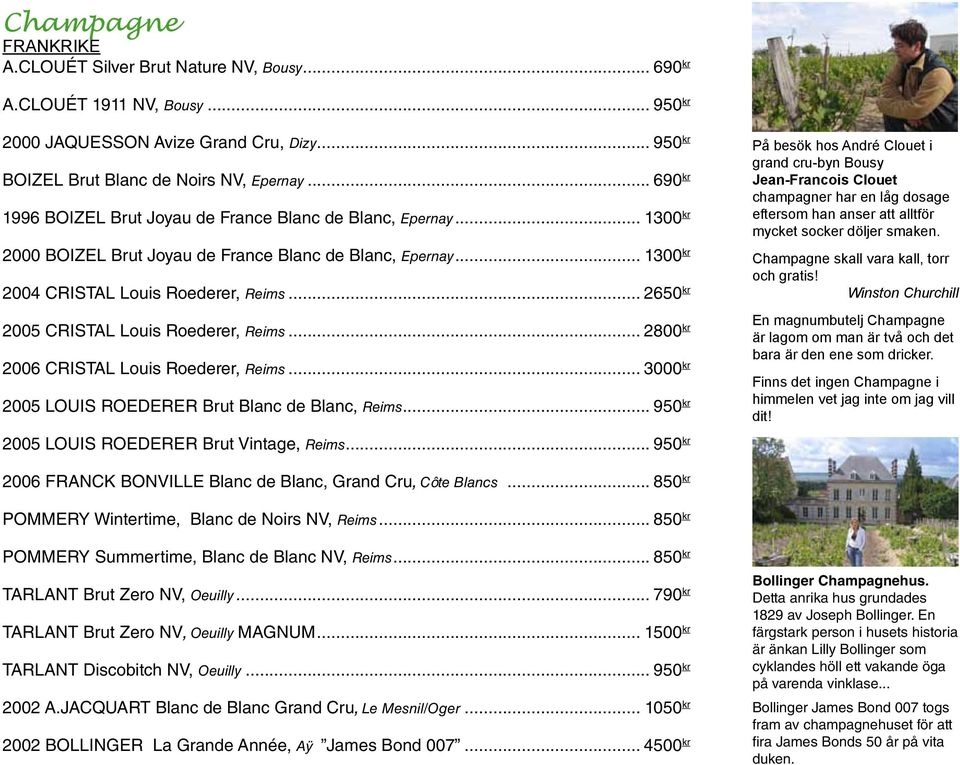The image size is (960, 765).
Task: Click the 2800 kr Cristal 2005 price
Action: (667, 330)
